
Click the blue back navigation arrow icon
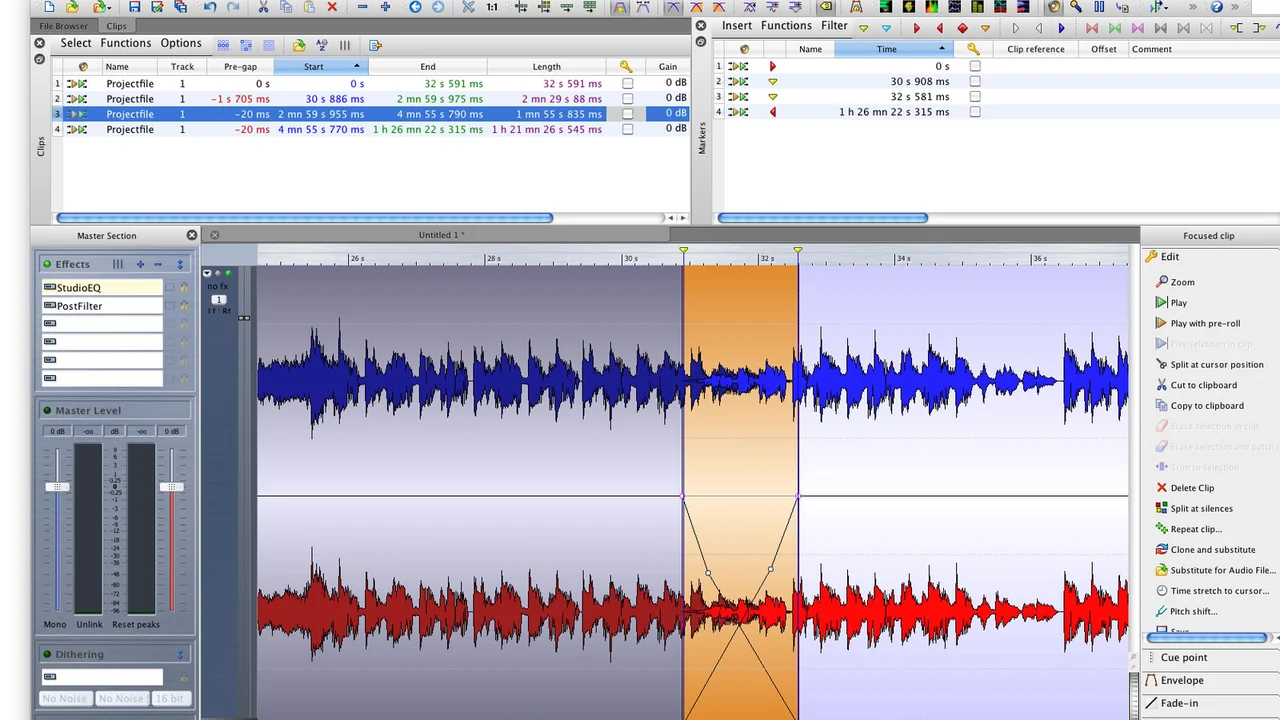coord(415,7)
